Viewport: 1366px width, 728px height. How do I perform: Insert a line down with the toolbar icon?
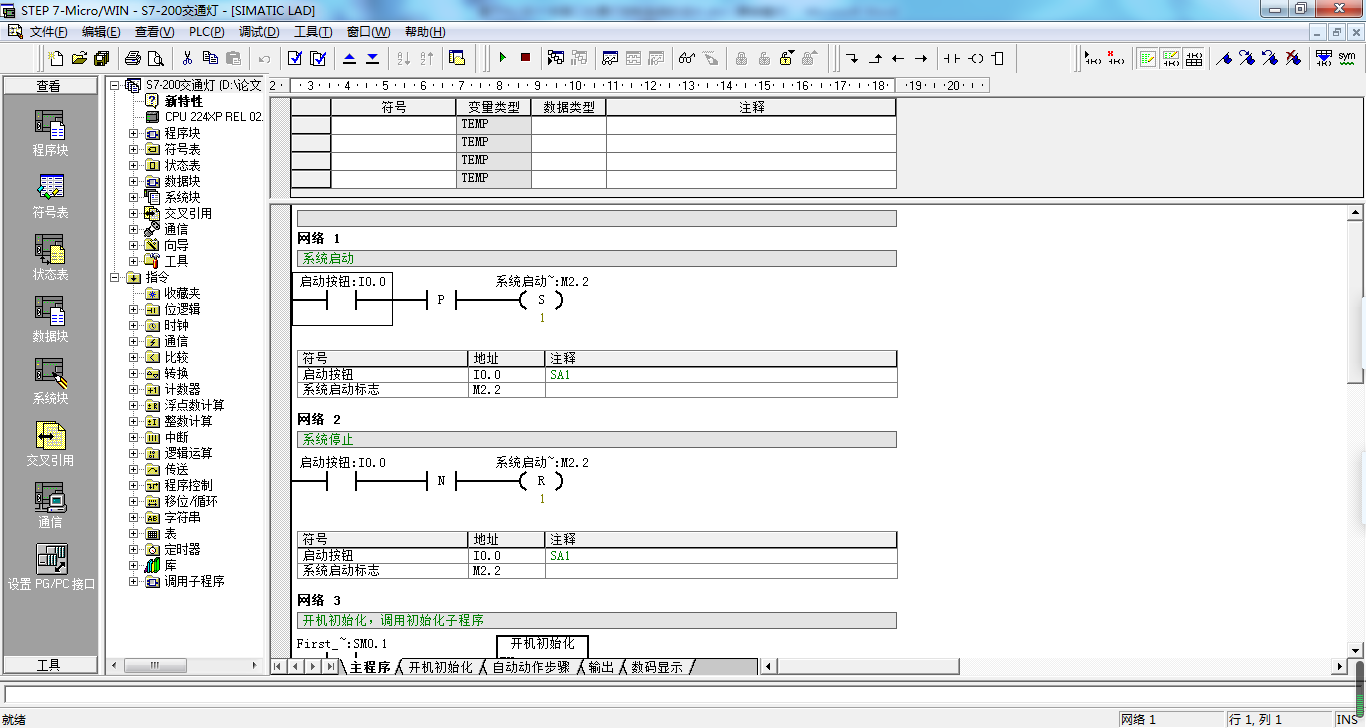click(852, 58)
